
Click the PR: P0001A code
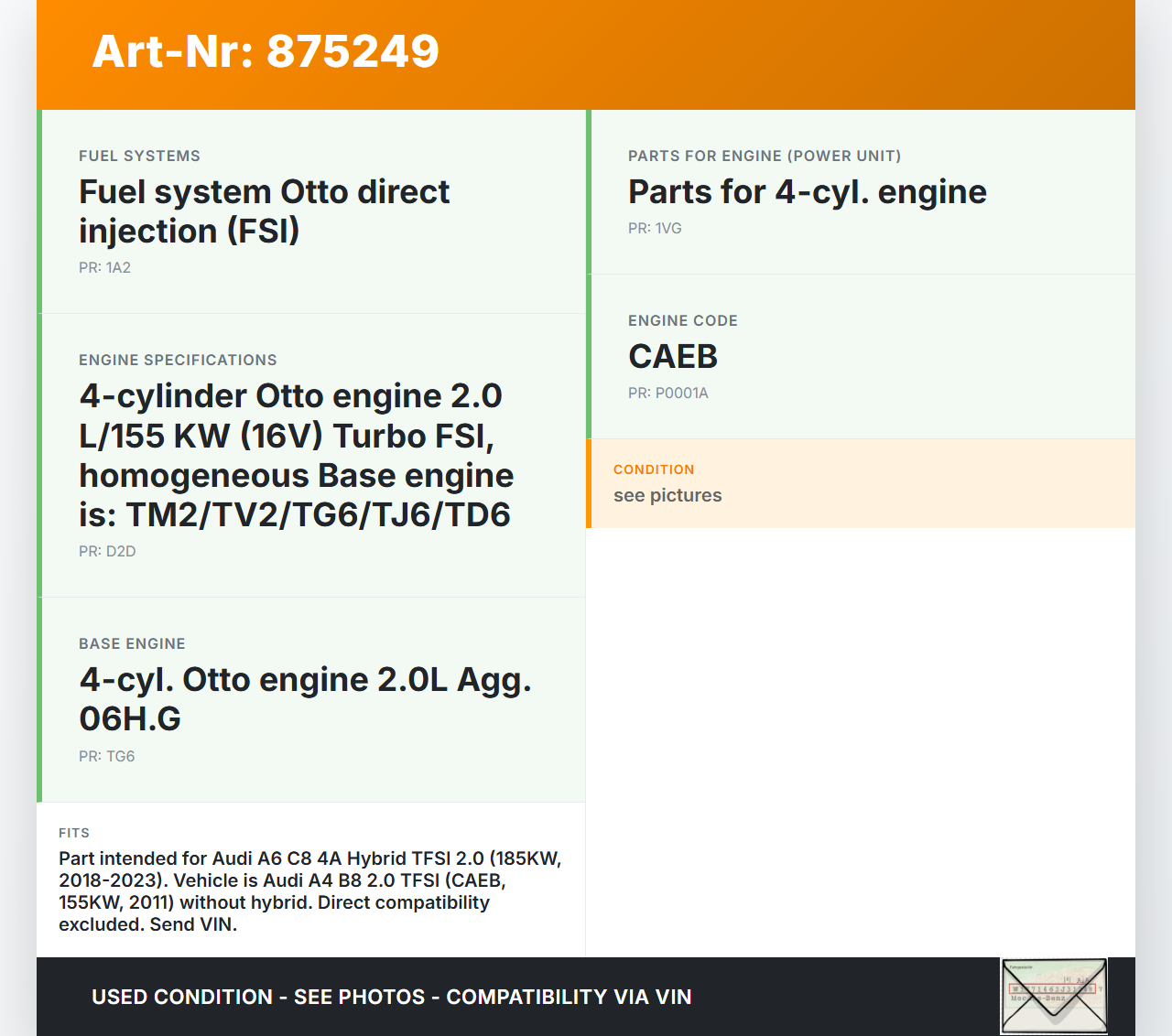667,394
